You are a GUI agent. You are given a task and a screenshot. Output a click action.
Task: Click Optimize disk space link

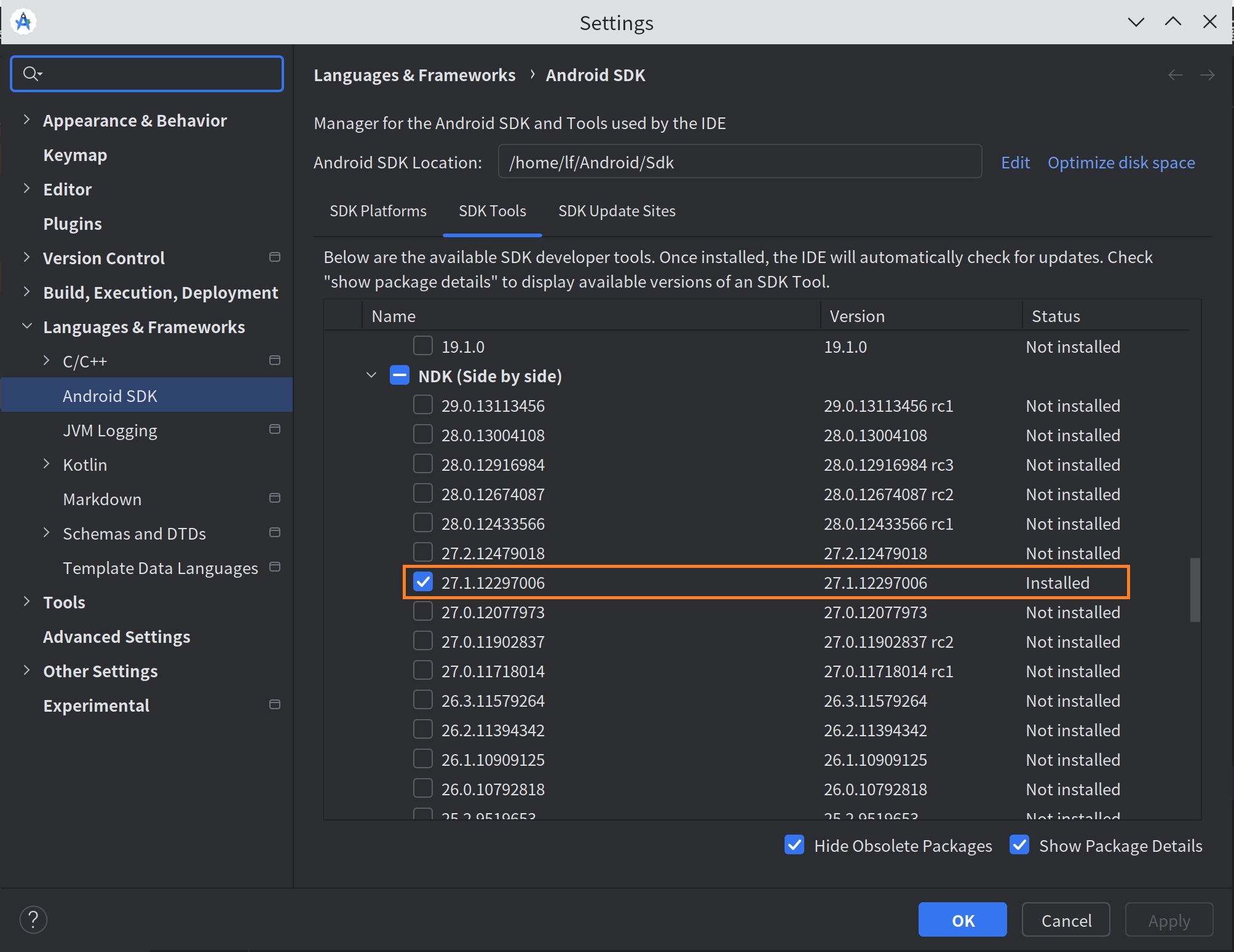[x=1121, y=162]
